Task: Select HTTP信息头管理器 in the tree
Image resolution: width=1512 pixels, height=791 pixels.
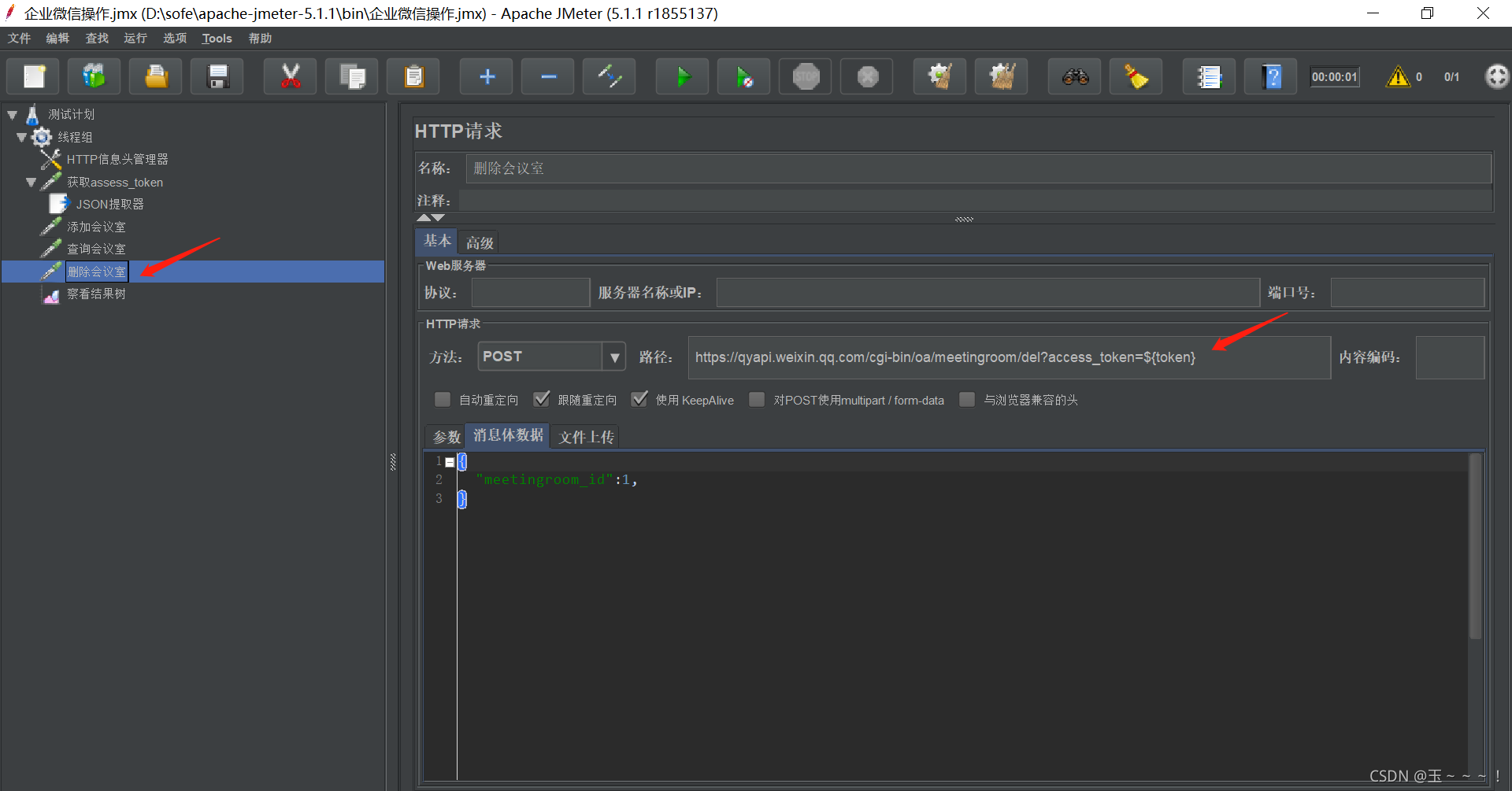Action: (117, 160)
